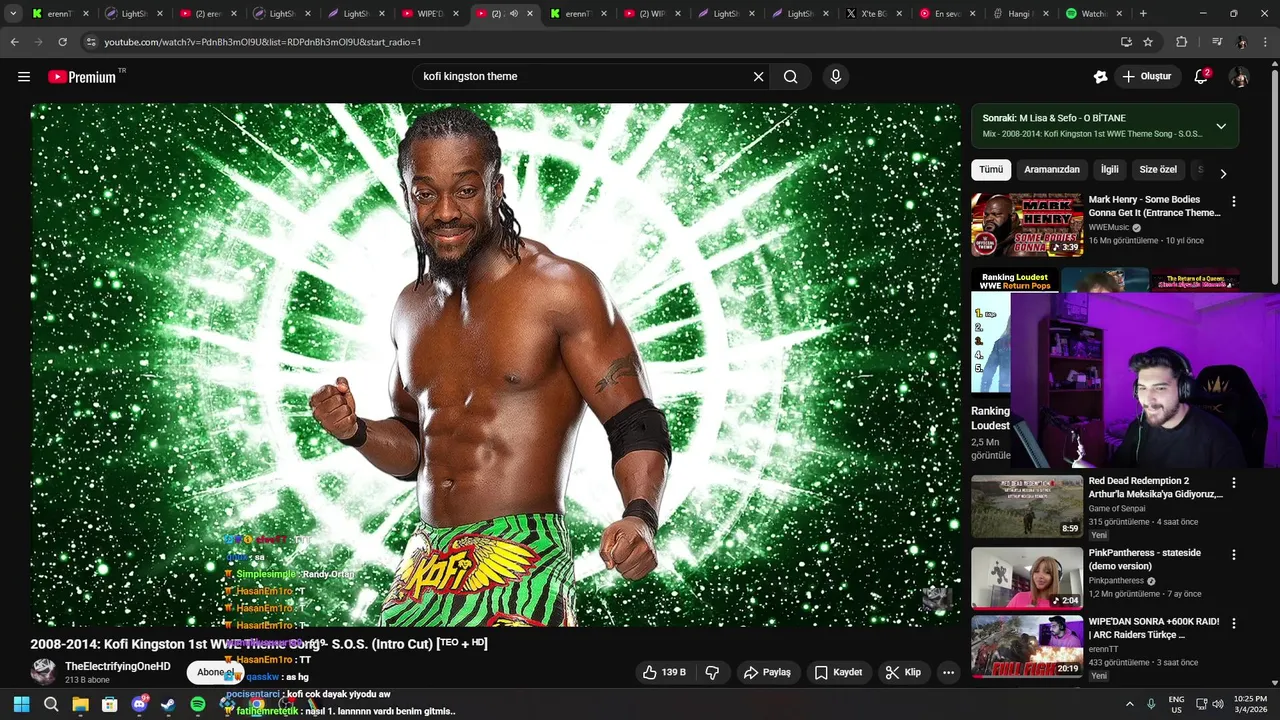The image size is (1280, 720).
Task: Open Steam from the taskbar
Action: (x=168, y=704)
